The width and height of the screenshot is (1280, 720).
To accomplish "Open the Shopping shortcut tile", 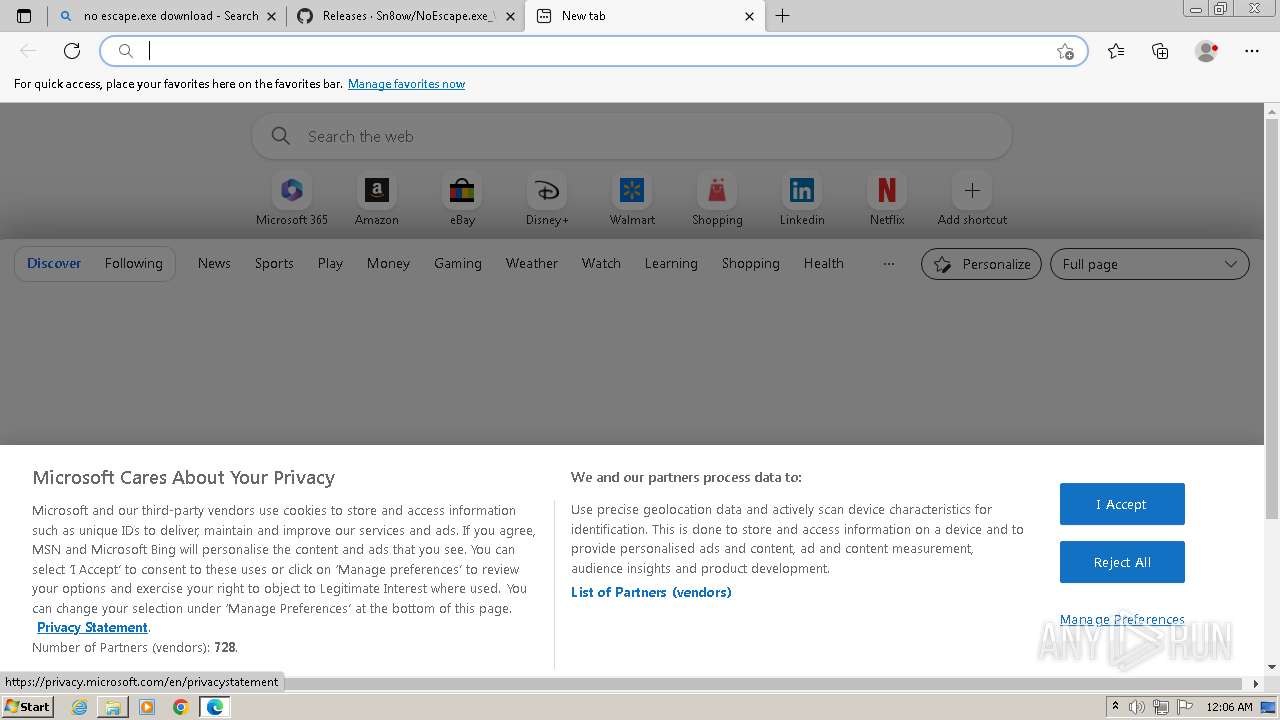I will point(717,199).
